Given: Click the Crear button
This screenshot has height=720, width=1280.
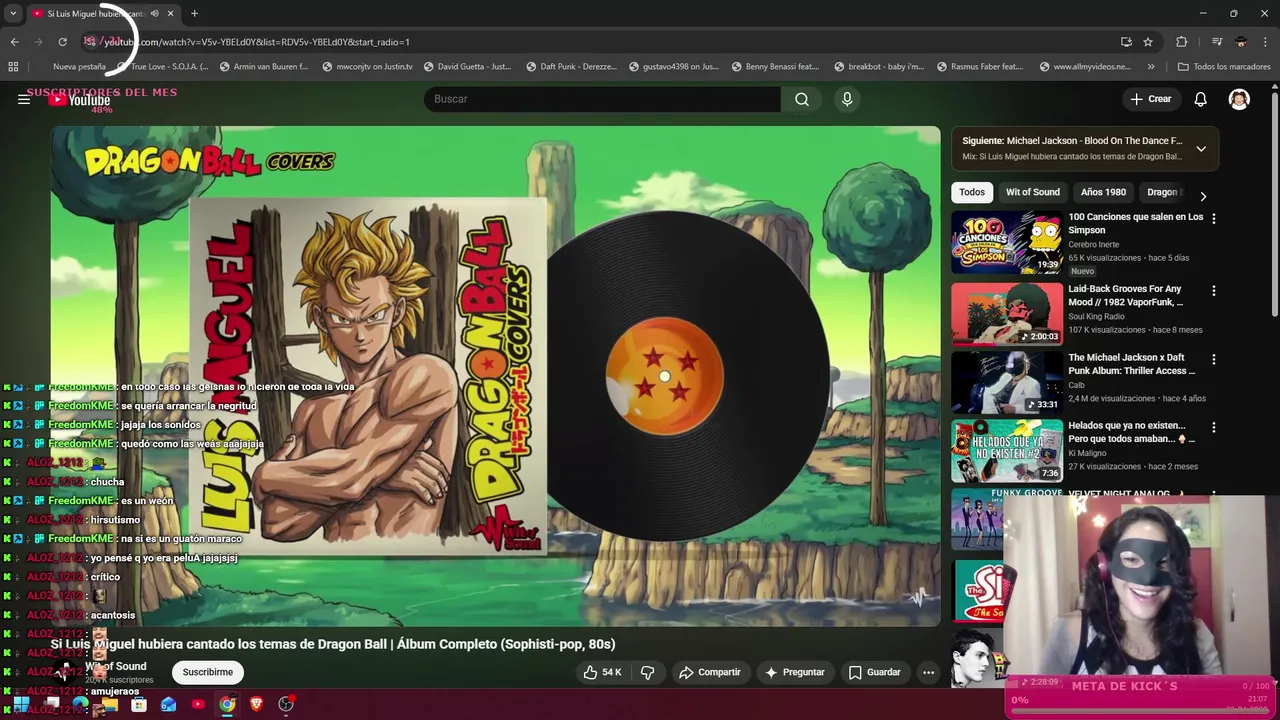Looking at the screenshot, I should 1150,99.
